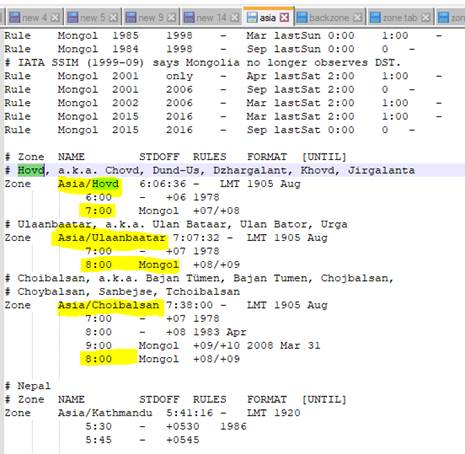465x454 pixels.
Task: Click the Asia/Kathmandu zone name
Action: tap(105, 413)
